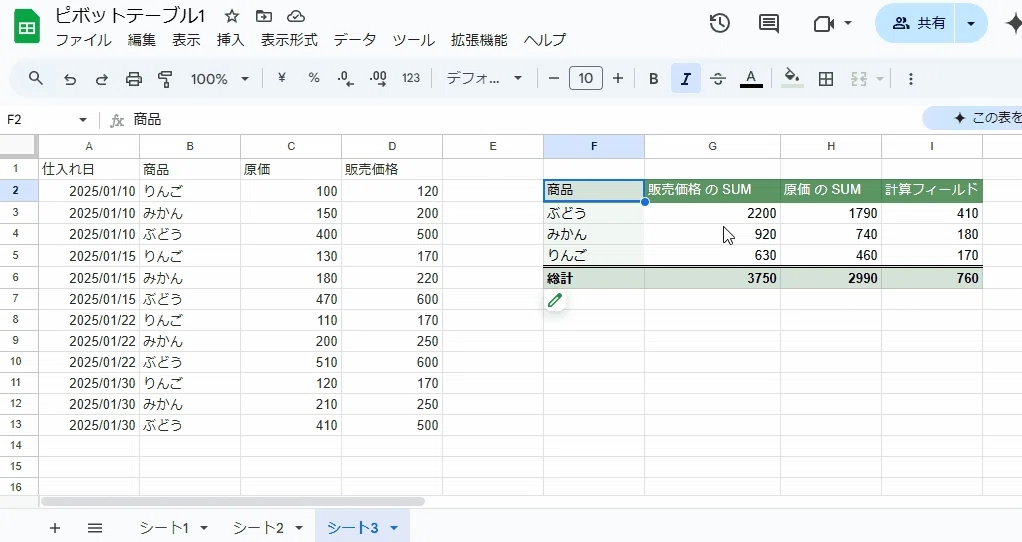This screenshot has height=542, width=1022.
Task: Open the ヘルプ menu
Action: (545, 40)
